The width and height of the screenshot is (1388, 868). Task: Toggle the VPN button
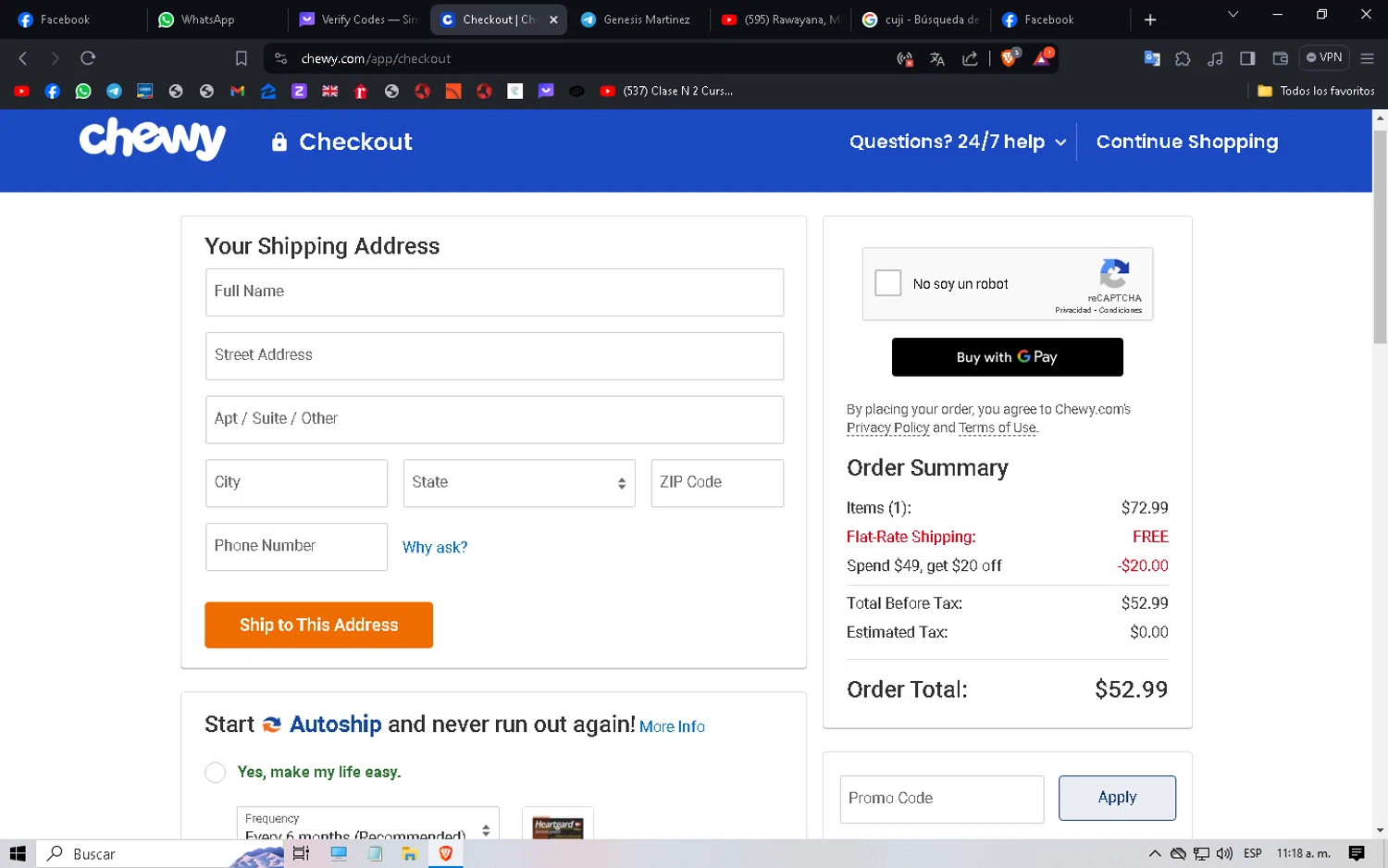pos(1324,57)
